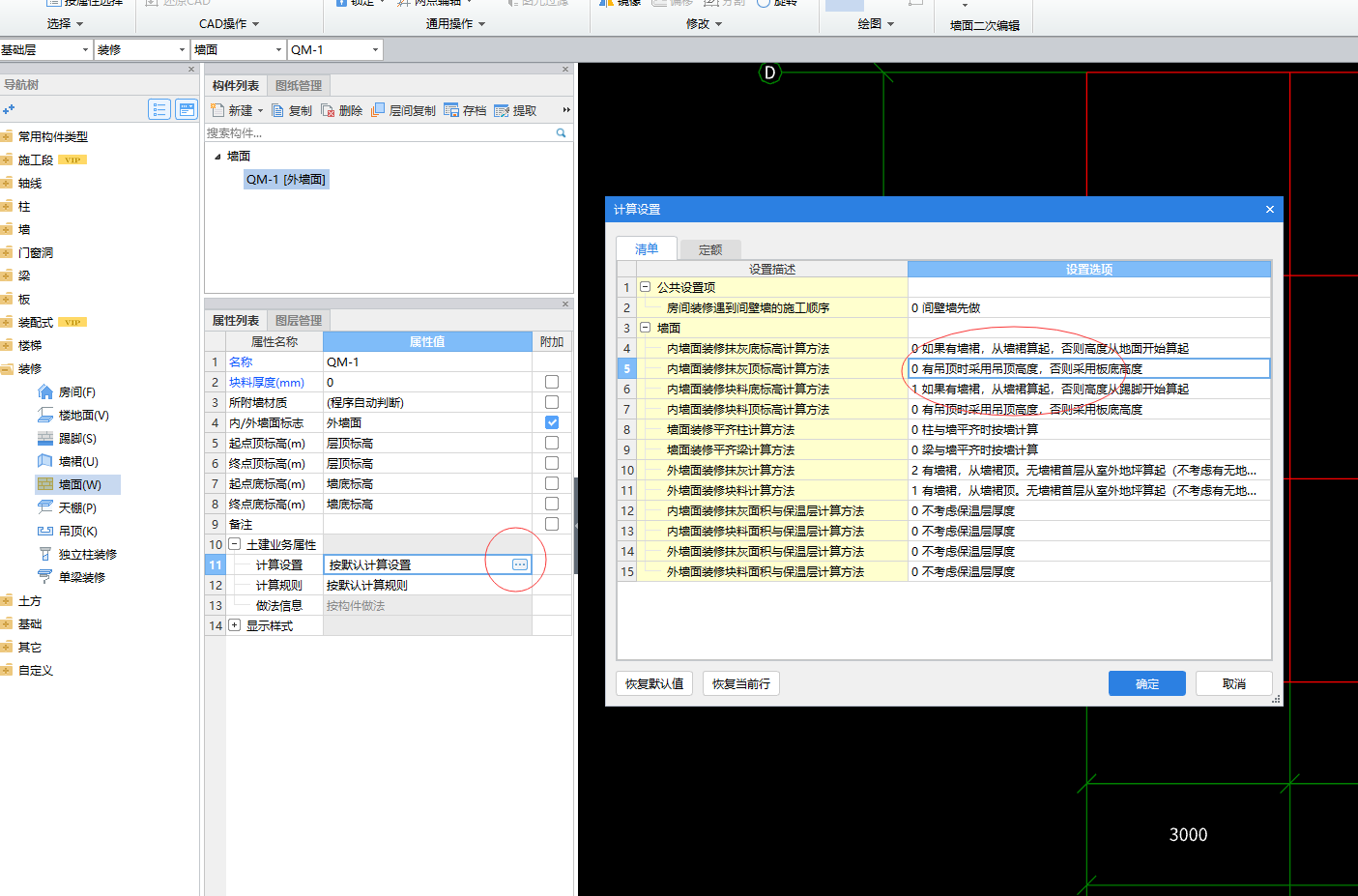Image resolution: width=1358 pixels, height=896 pixels.
Task: Click 删除 component tool
Action: (342, 110)
